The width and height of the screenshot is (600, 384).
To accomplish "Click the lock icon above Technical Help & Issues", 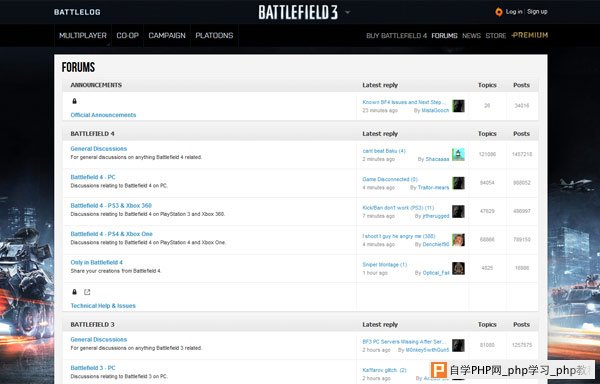I will pyautogui.click(x=75, y=292).
